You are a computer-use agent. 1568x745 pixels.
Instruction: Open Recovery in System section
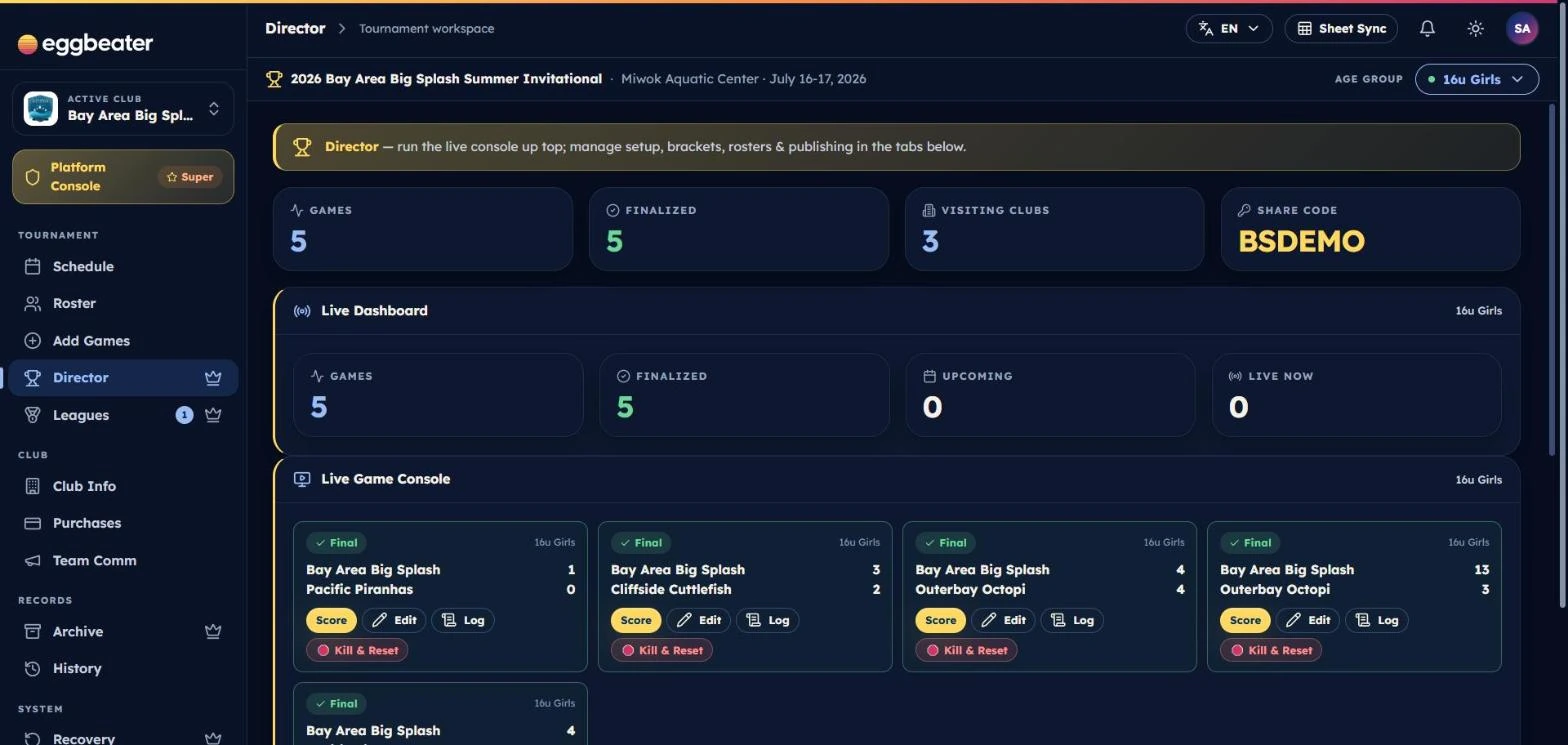click(x=123, y=738)
